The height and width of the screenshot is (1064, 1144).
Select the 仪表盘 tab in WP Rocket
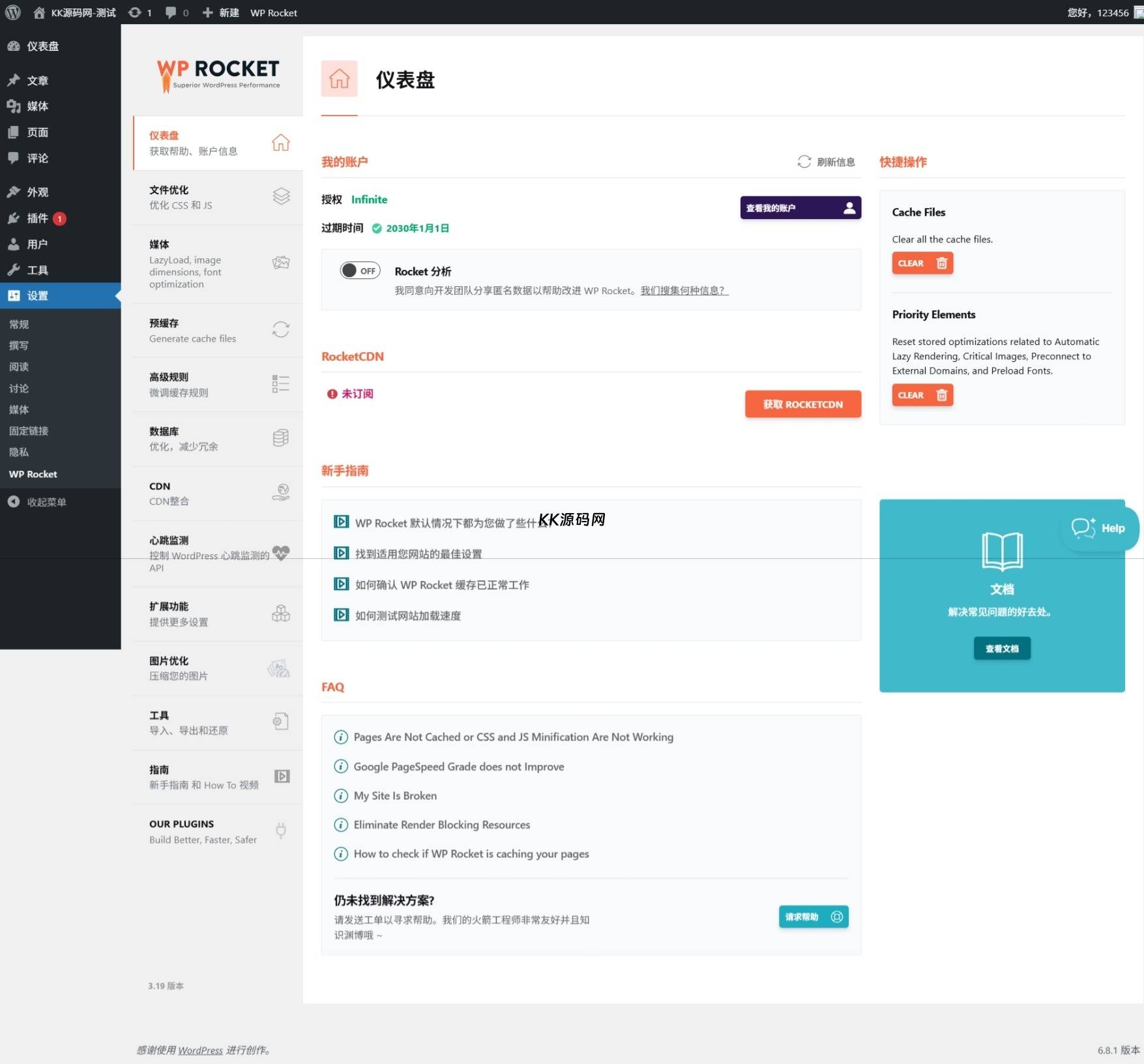coord(218,143)
